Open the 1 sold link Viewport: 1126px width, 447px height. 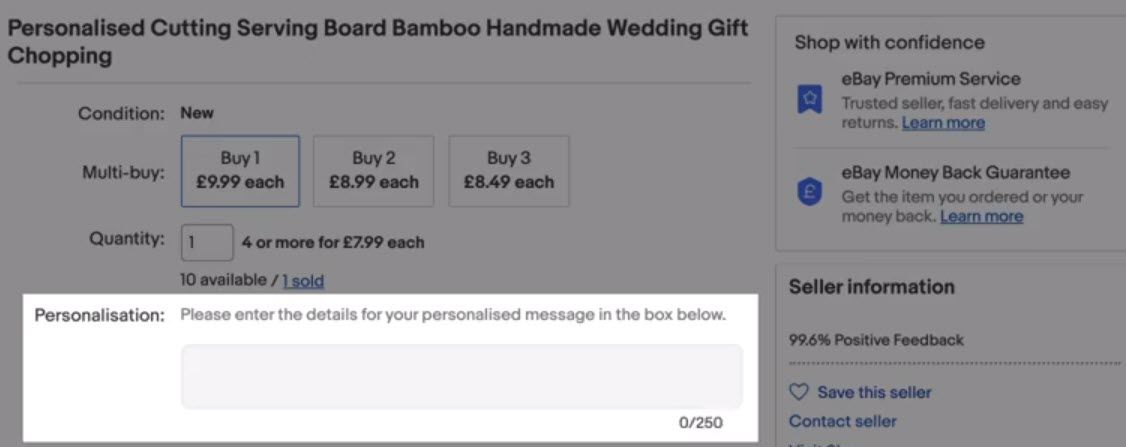tap(303, 281)
